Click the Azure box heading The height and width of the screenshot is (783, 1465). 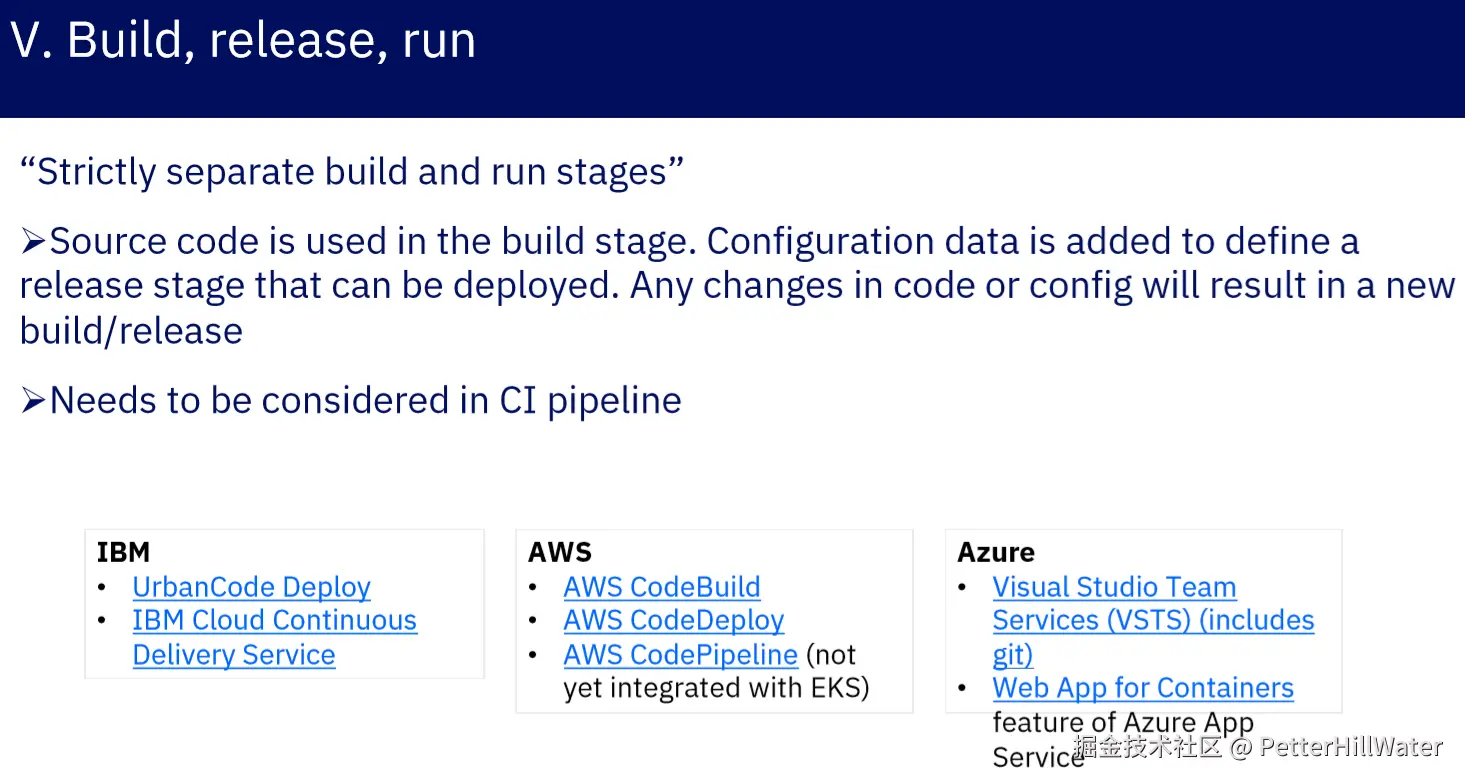click(996, 552)
